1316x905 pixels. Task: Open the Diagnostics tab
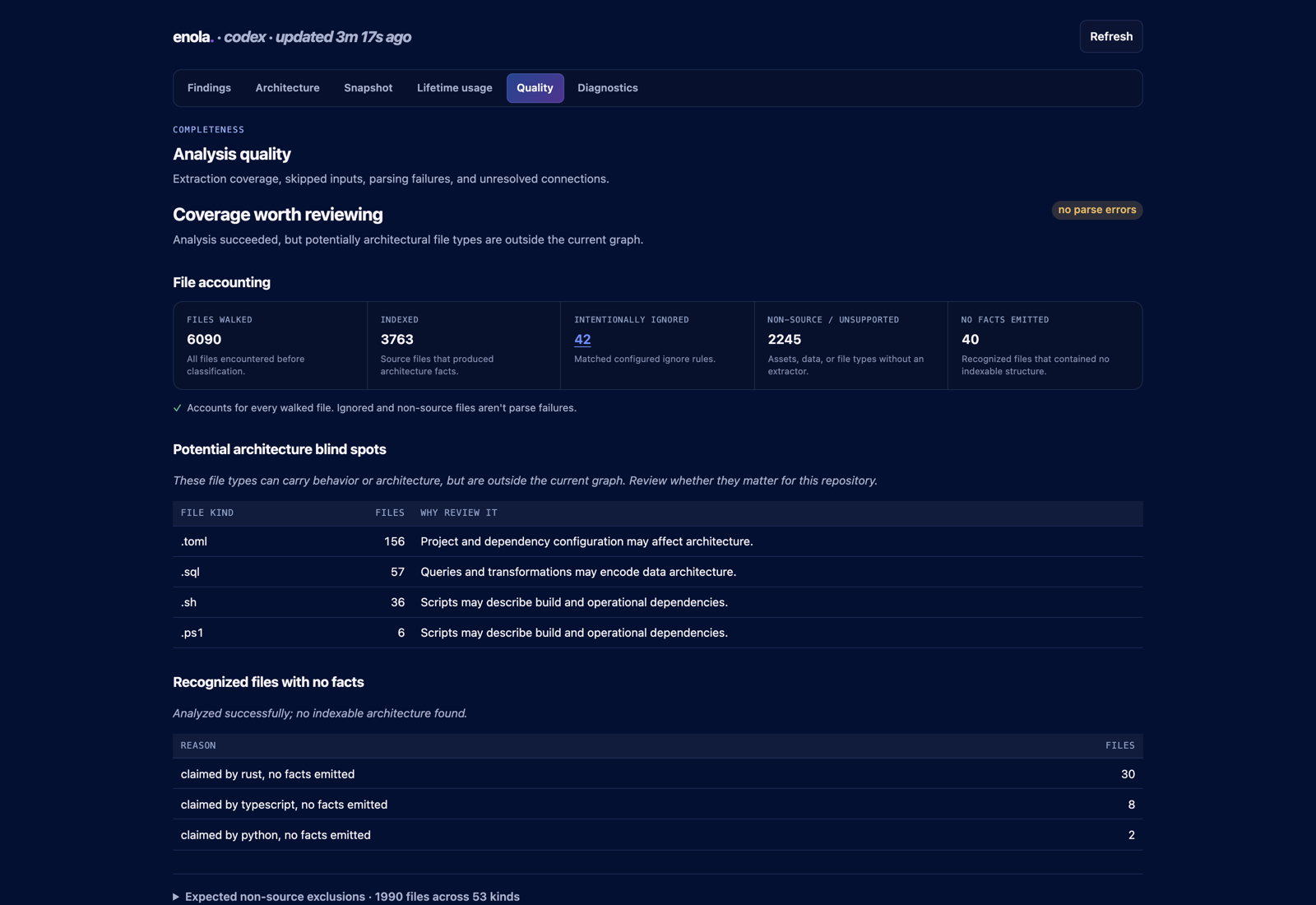607,88
